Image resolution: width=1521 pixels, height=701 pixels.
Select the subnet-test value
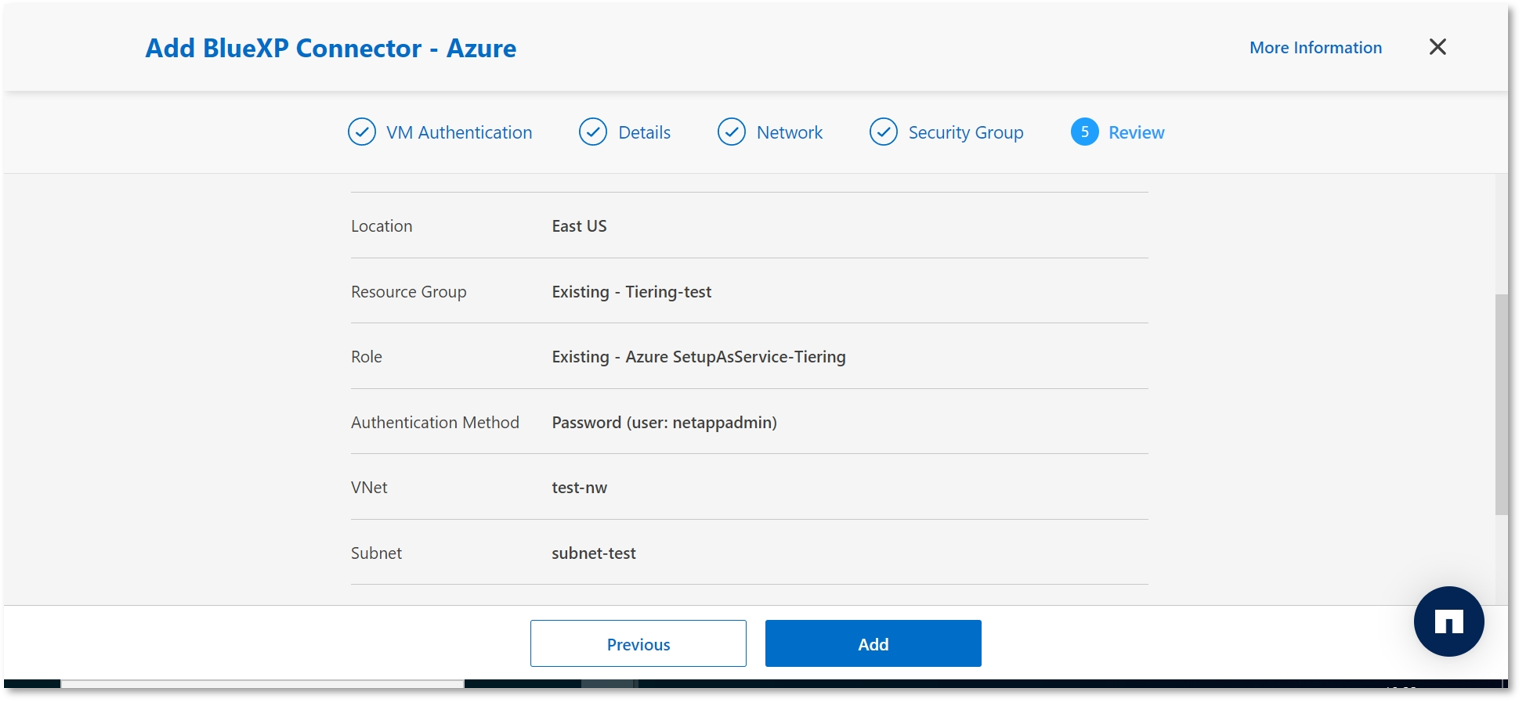pyautogui.click(x=594, y=553)
